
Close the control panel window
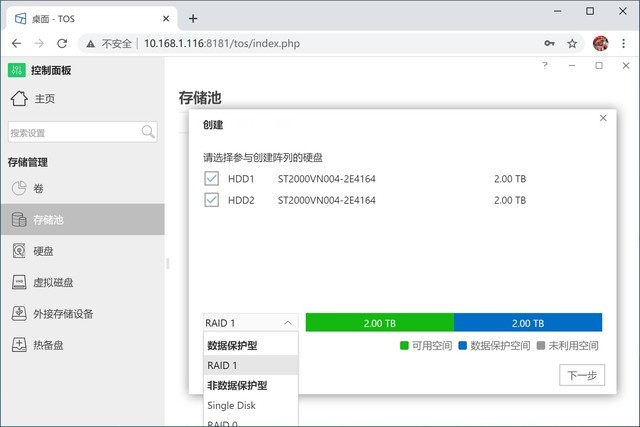coord(626,65)
